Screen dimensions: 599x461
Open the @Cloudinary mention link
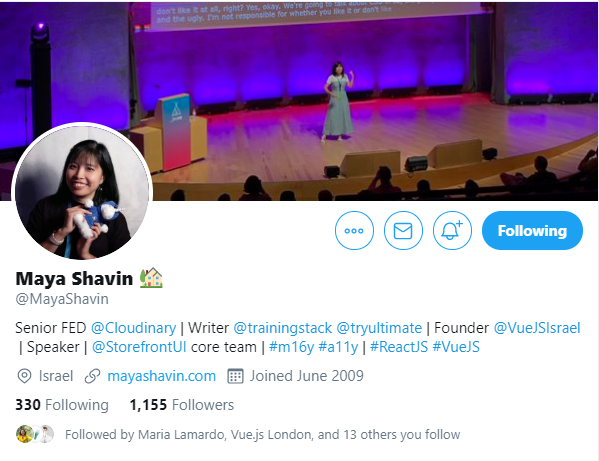[133, 328]
